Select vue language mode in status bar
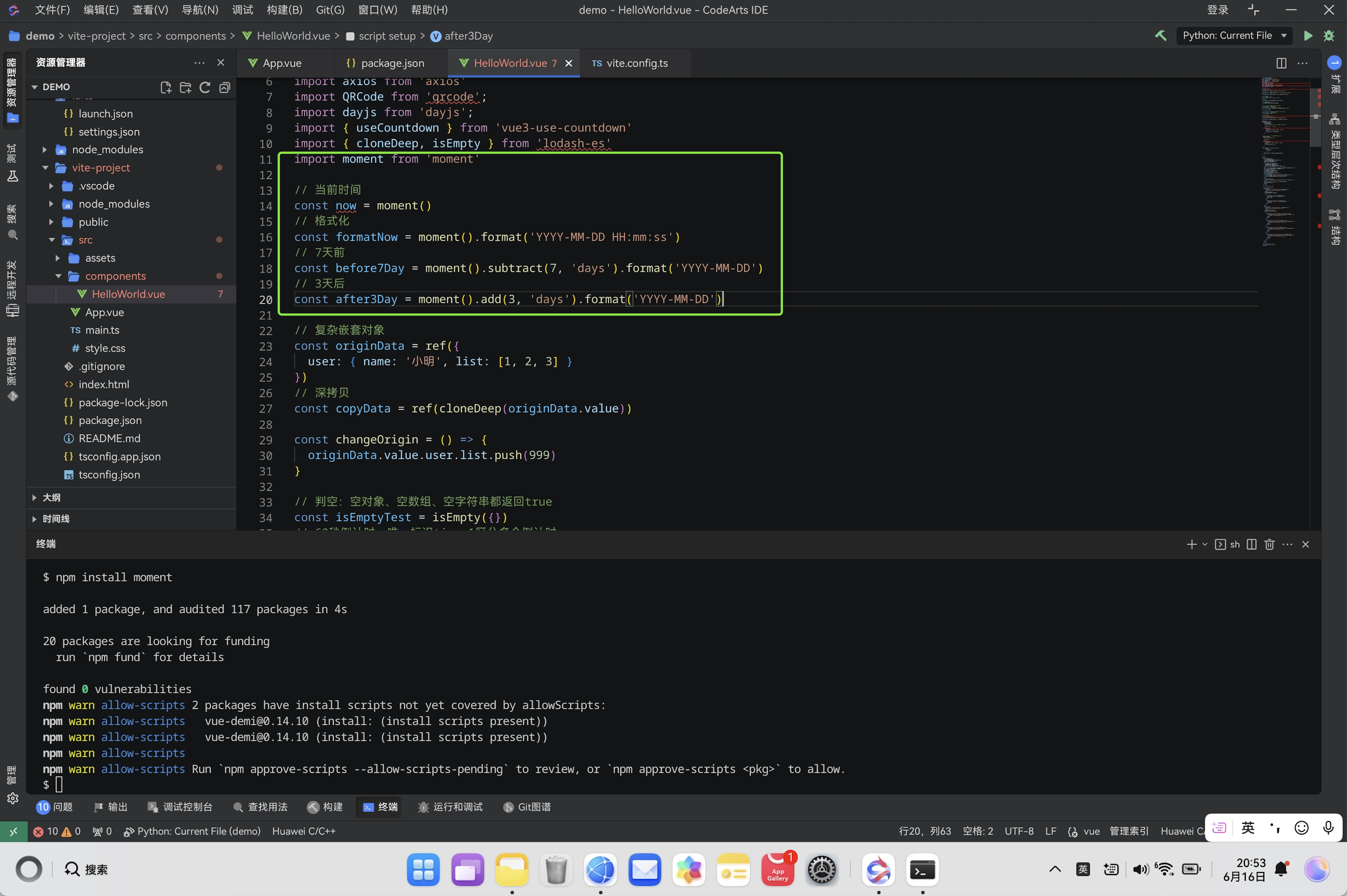The width and height of the screenshot is (1347, 896). pyautogui.click(x=1091, y=831)
